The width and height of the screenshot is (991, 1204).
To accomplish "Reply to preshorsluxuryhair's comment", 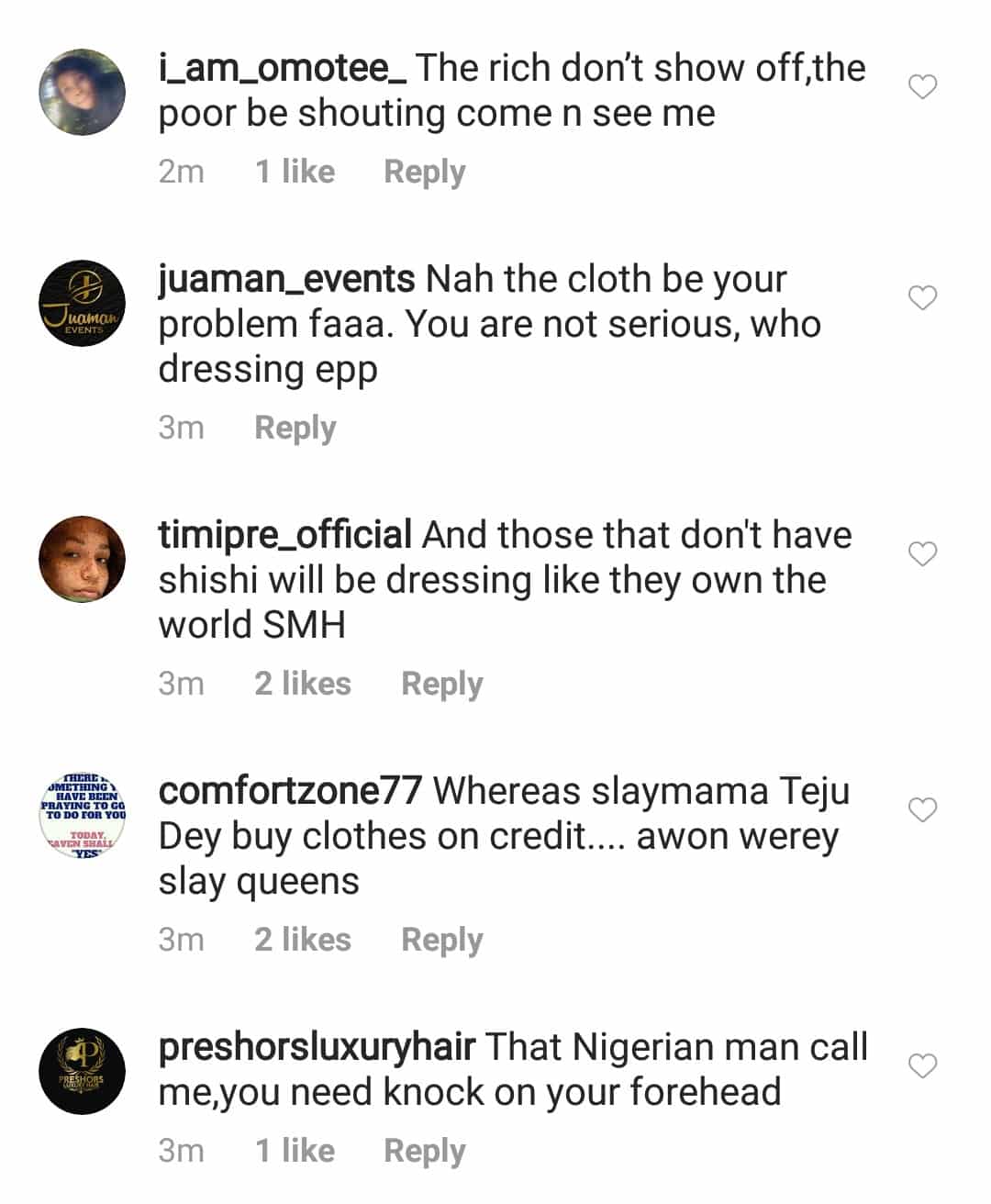I will 424,1151.
